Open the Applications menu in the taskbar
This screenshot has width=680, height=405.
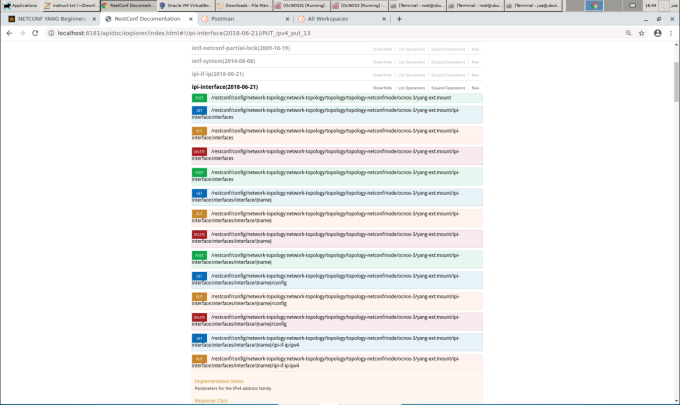(20, 5)
